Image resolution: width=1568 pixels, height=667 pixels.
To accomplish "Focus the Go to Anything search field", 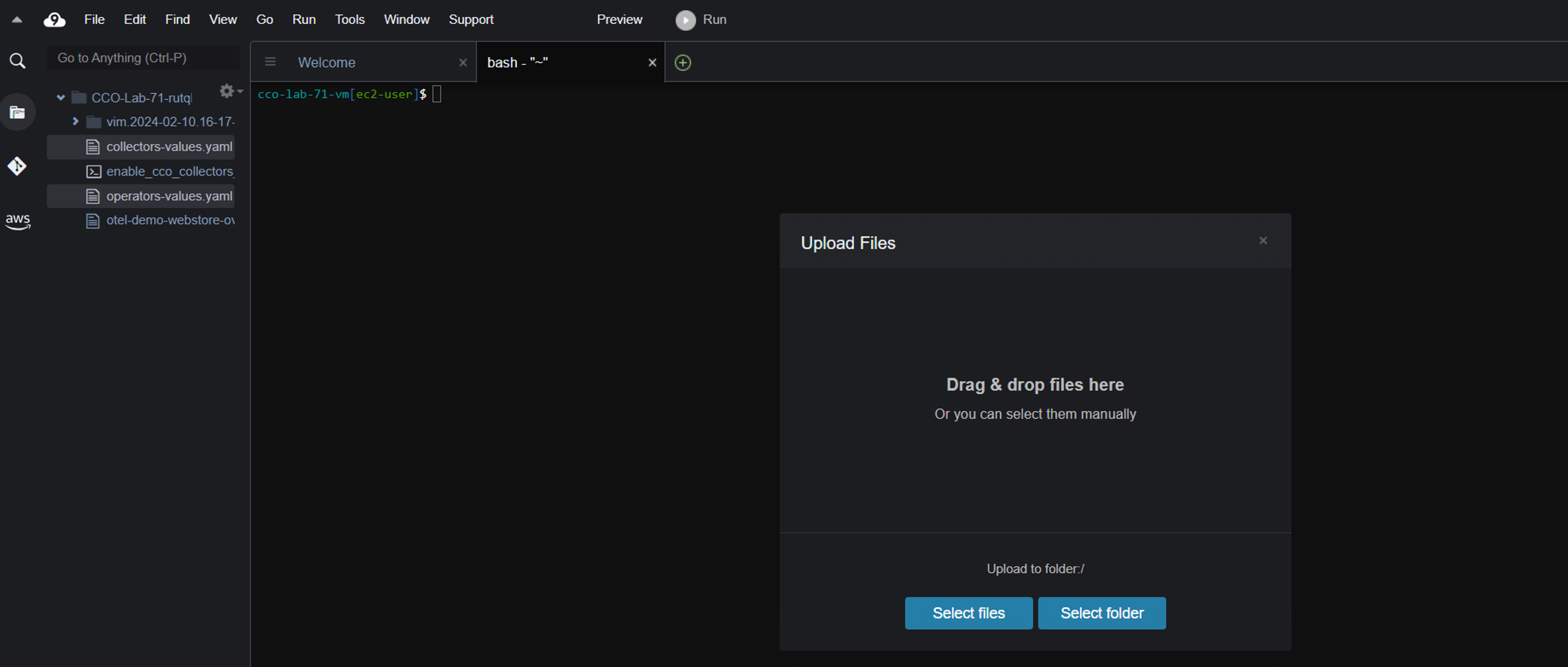I will (x=143, y=58).
